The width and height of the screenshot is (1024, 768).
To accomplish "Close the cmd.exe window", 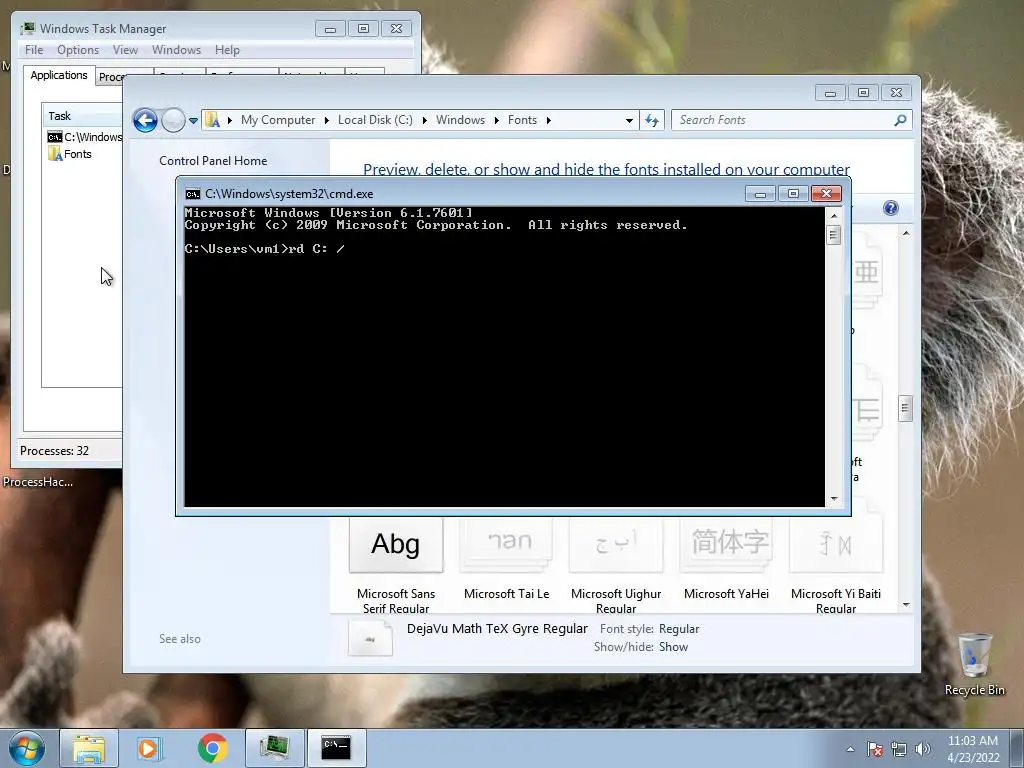I will coord(826,194).
